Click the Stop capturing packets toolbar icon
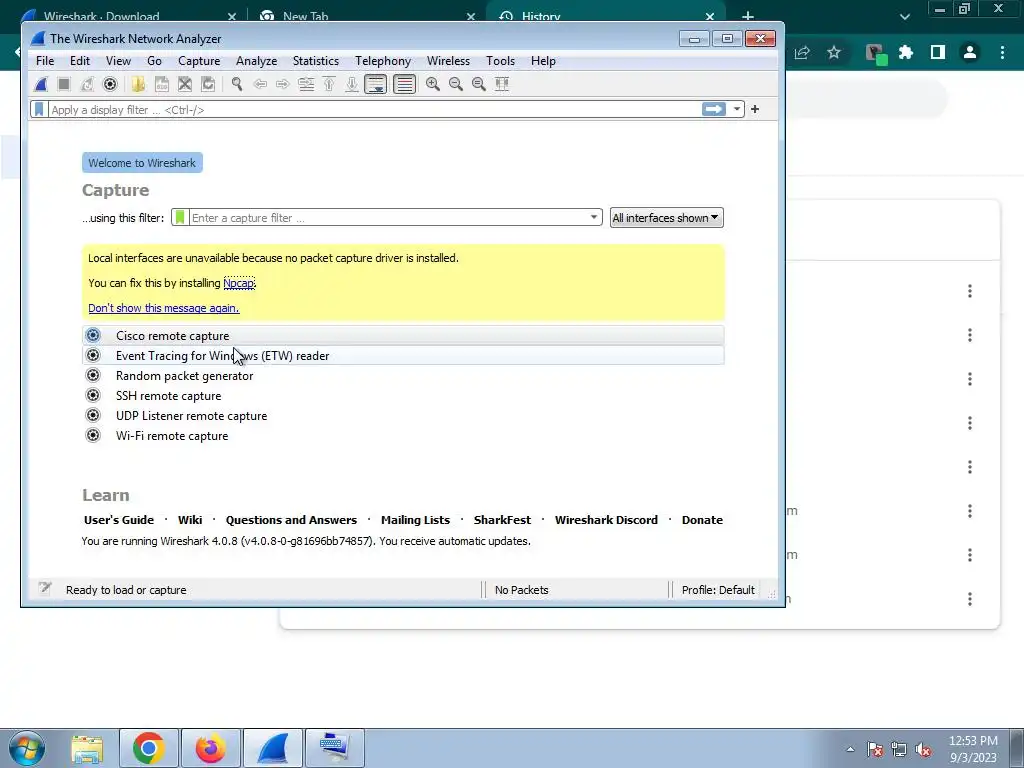 click(64, 84)
